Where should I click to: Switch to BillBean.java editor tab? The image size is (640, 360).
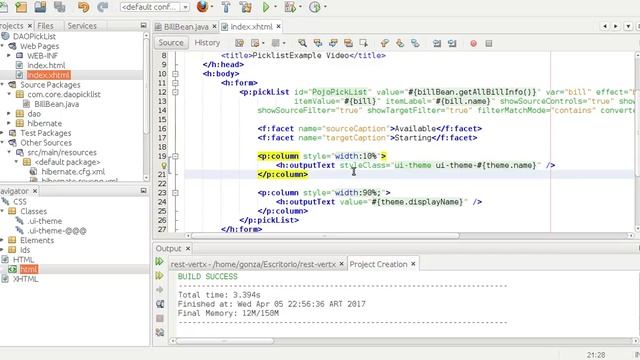coord(186,27)
